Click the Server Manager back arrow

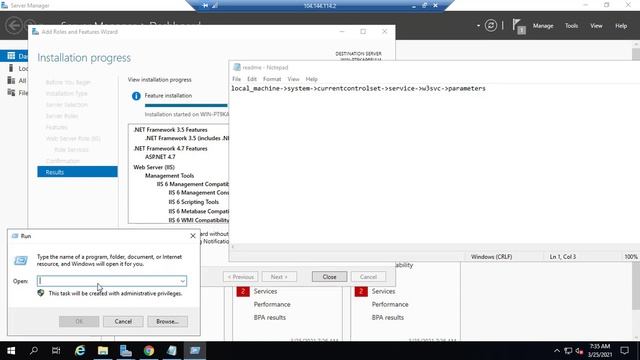(x=14, y=25)
